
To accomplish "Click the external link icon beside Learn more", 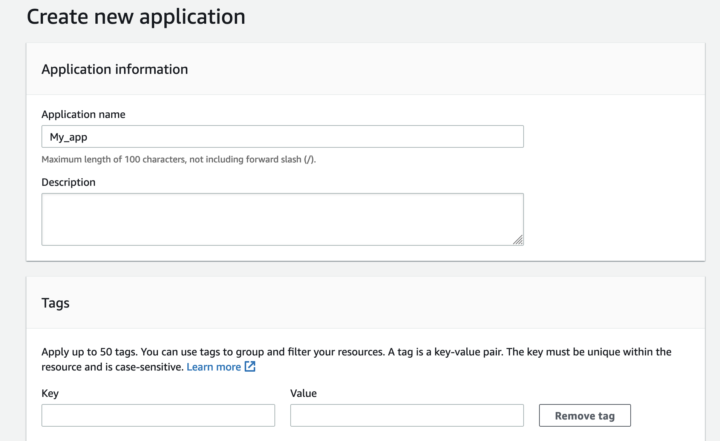I will (250, 367).
